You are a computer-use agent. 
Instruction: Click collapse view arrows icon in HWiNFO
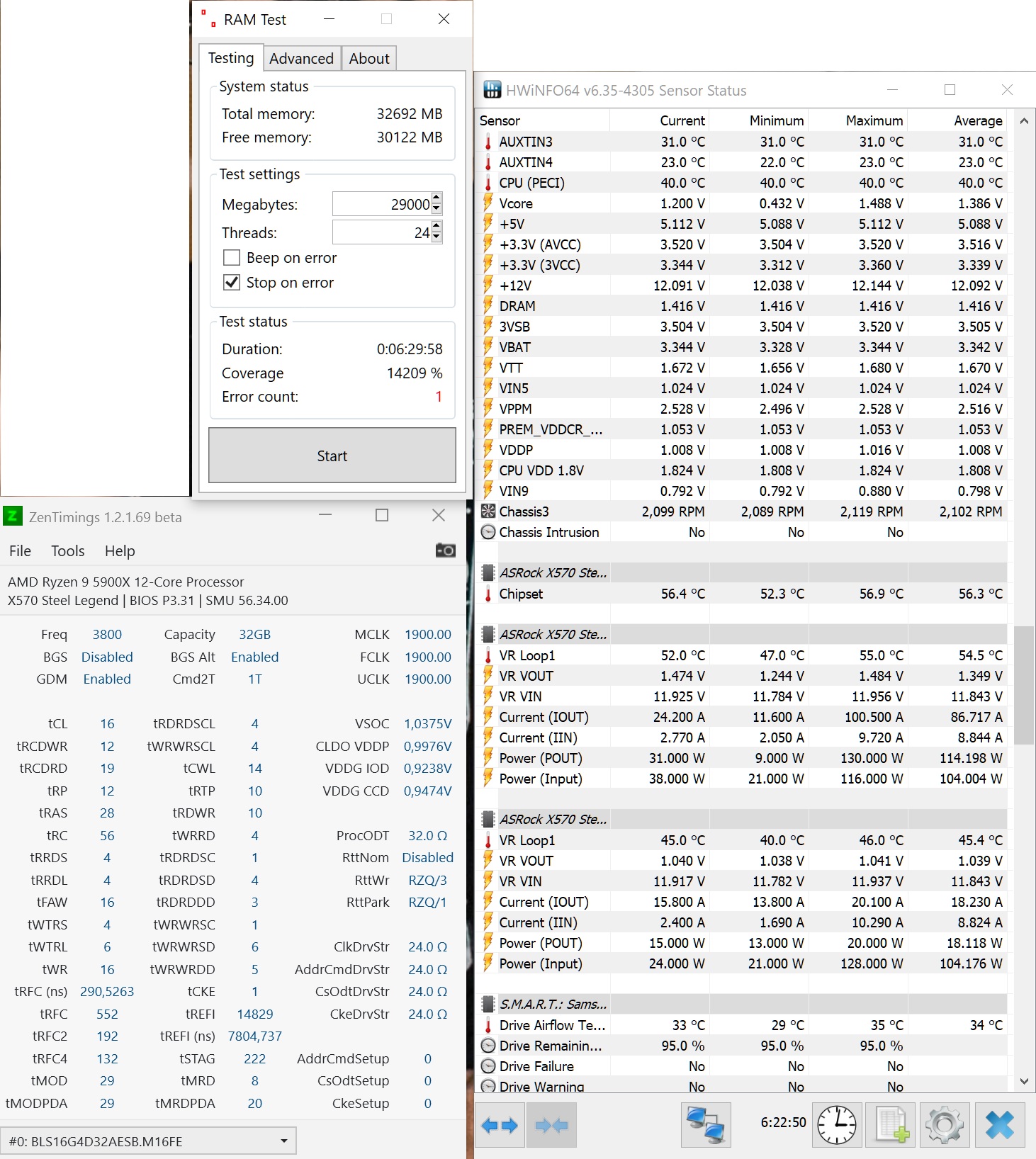point(551,1125)
